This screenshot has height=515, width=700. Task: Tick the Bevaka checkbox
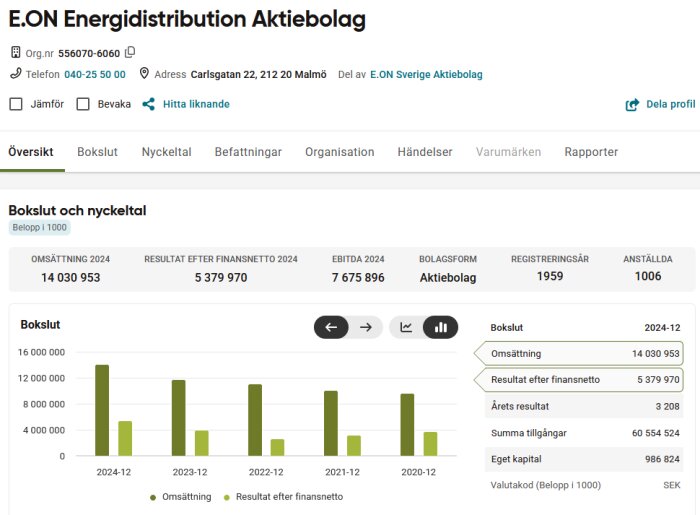tap(83, 104)
